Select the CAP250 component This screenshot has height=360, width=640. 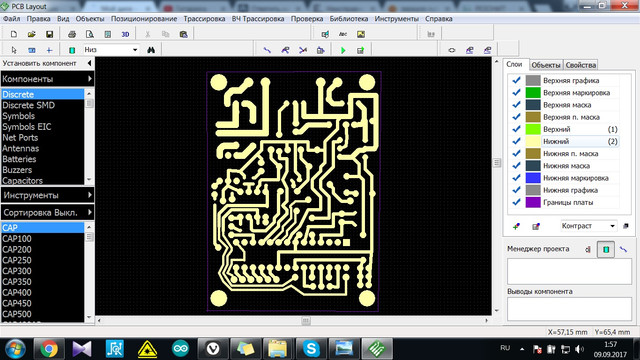click(42, 260)
